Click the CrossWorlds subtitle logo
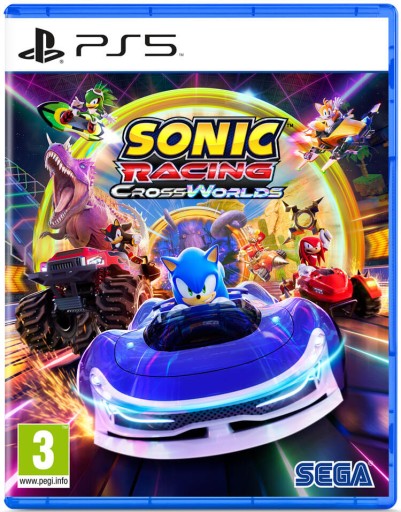 coord(197,191)
